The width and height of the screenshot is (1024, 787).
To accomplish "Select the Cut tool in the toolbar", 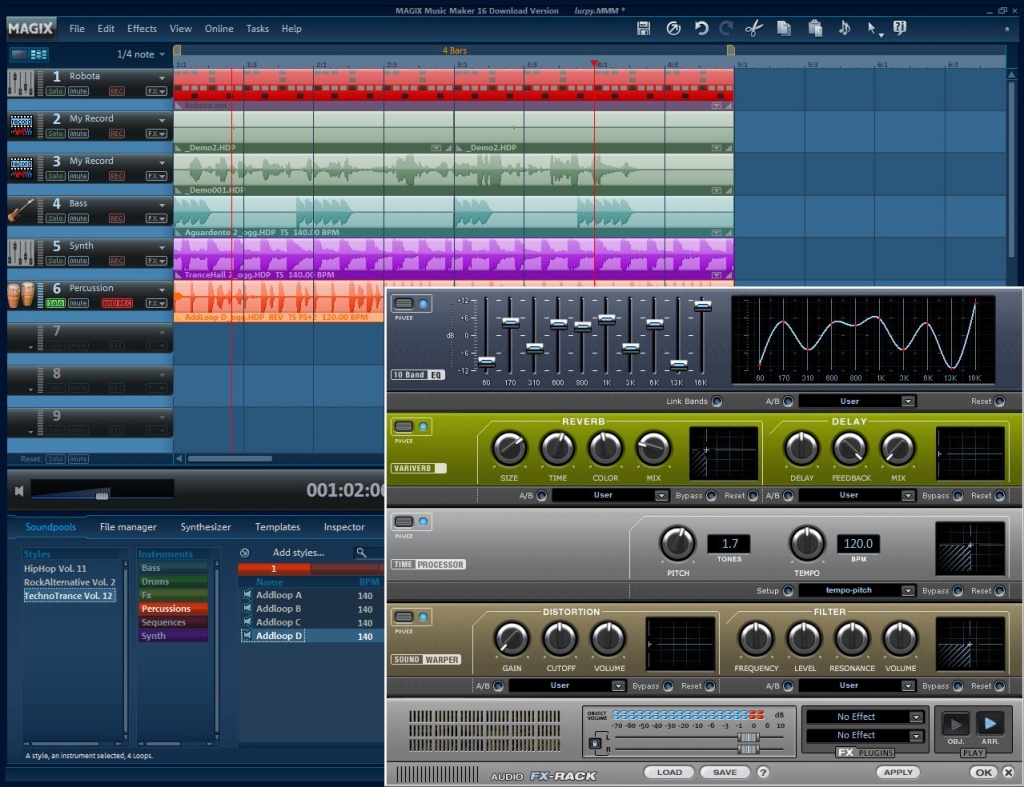I will (756, 28).
